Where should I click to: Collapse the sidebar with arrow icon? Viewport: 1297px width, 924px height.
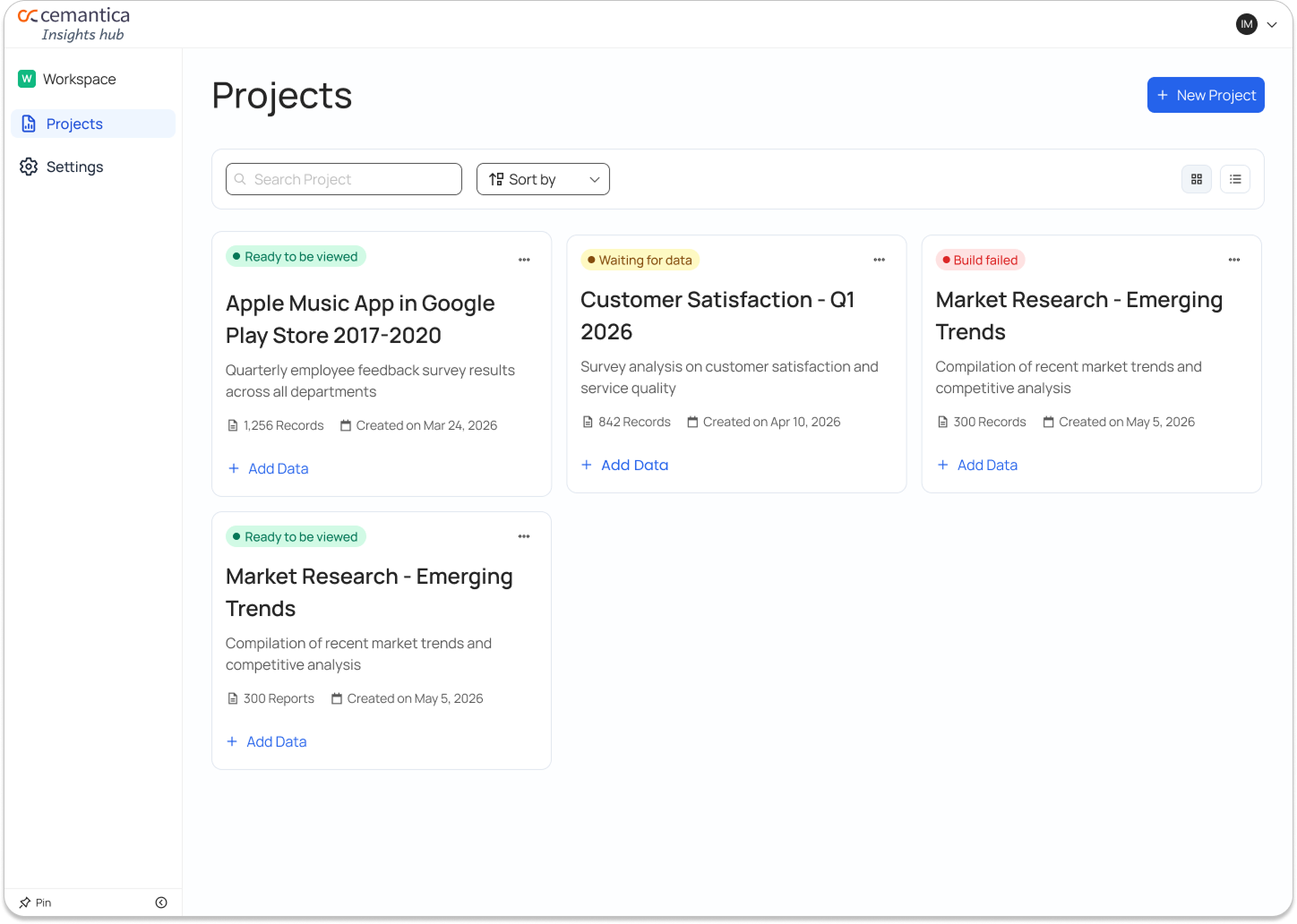tap(161, 903)
